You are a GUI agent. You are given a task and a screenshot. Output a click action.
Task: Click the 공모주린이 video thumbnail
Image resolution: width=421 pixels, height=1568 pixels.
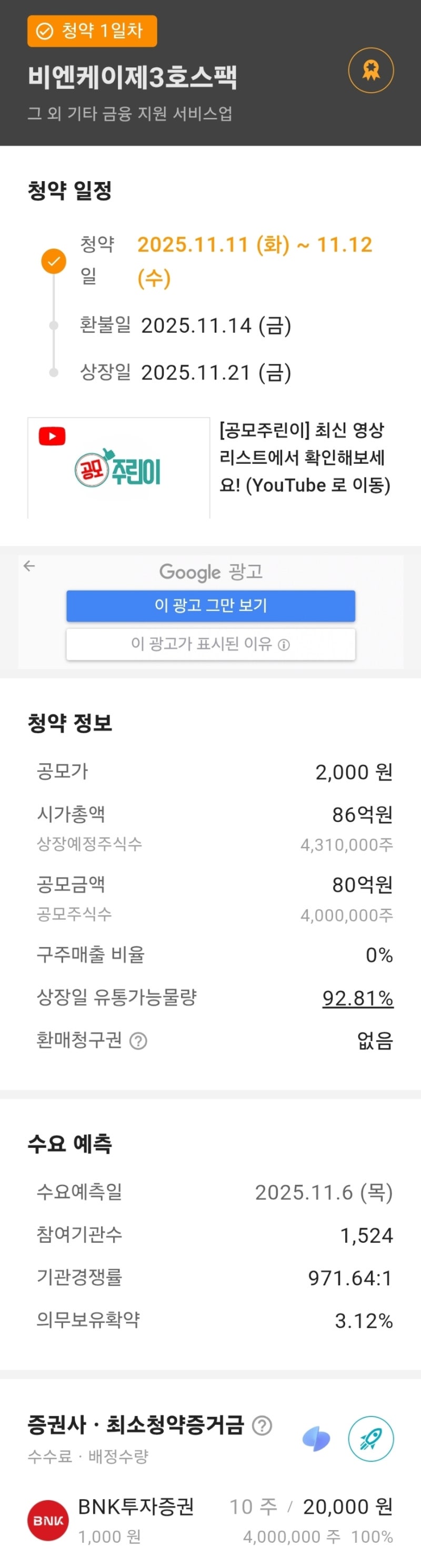point(118,467)
